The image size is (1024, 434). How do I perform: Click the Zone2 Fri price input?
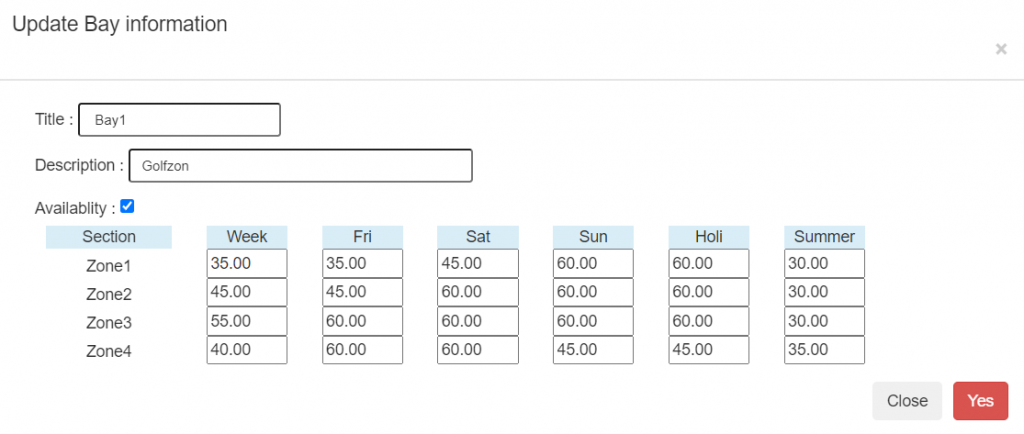[362, 293]
